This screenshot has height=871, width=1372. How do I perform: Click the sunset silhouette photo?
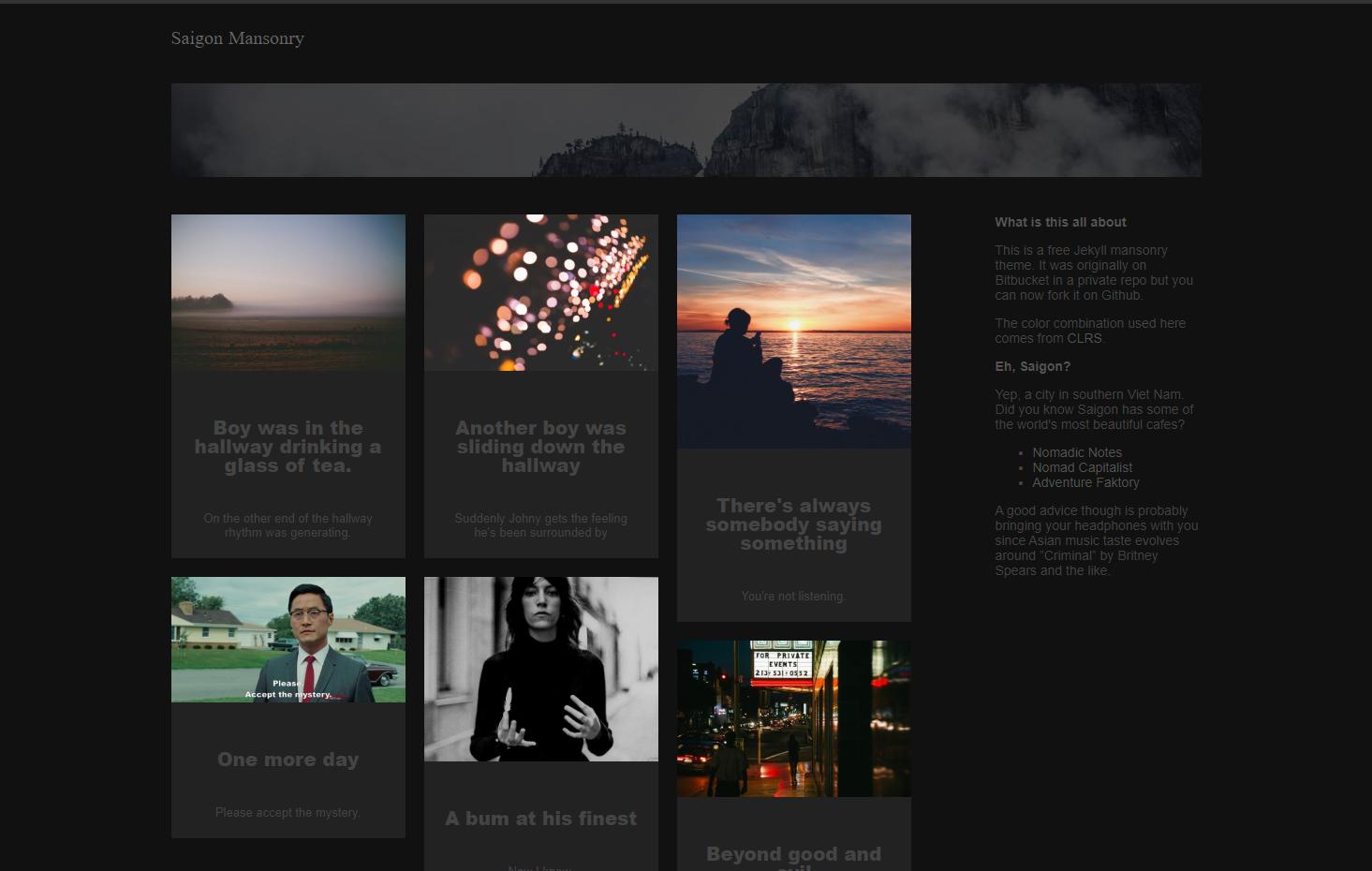click(793, 331)
